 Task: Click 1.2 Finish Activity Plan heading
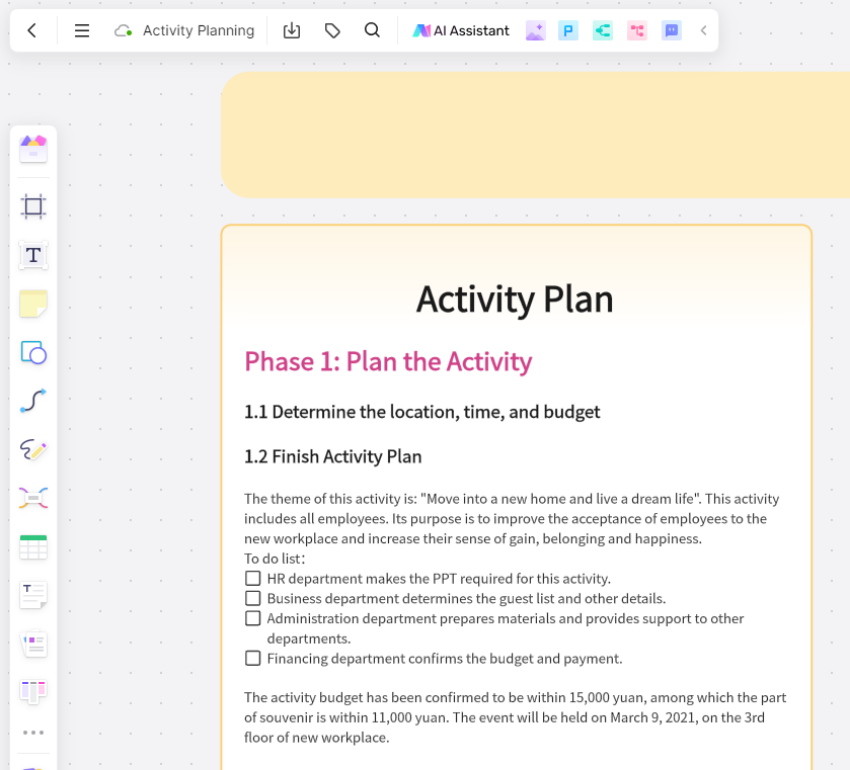pos(333,457)
